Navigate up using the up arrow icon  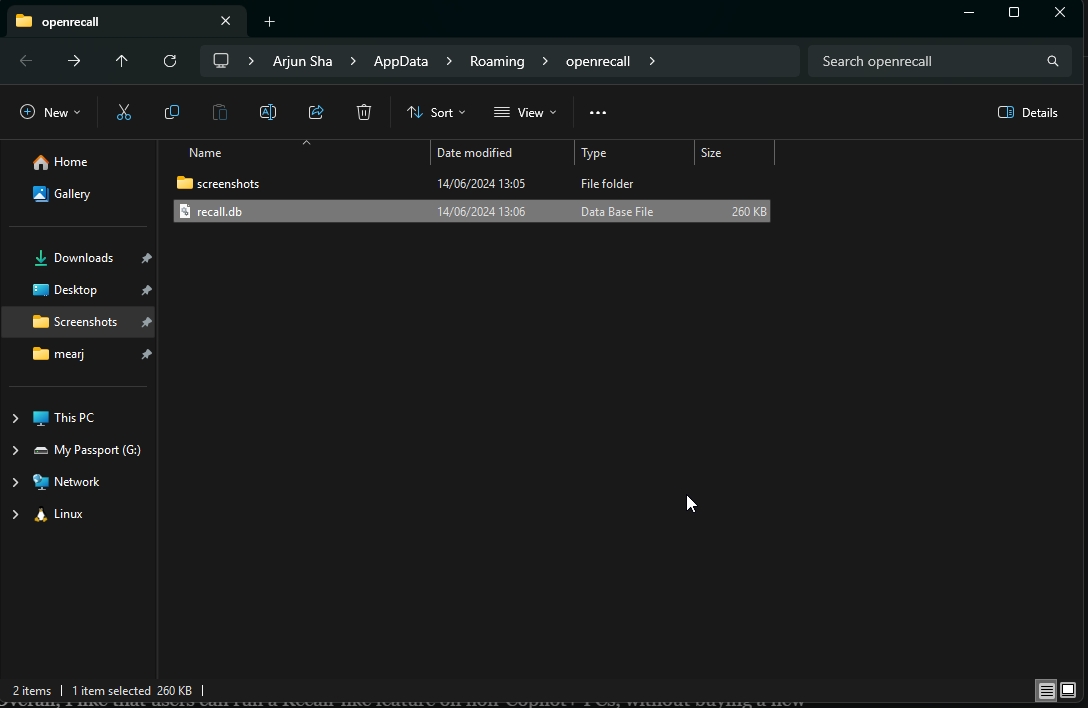[x=122, y=61]
